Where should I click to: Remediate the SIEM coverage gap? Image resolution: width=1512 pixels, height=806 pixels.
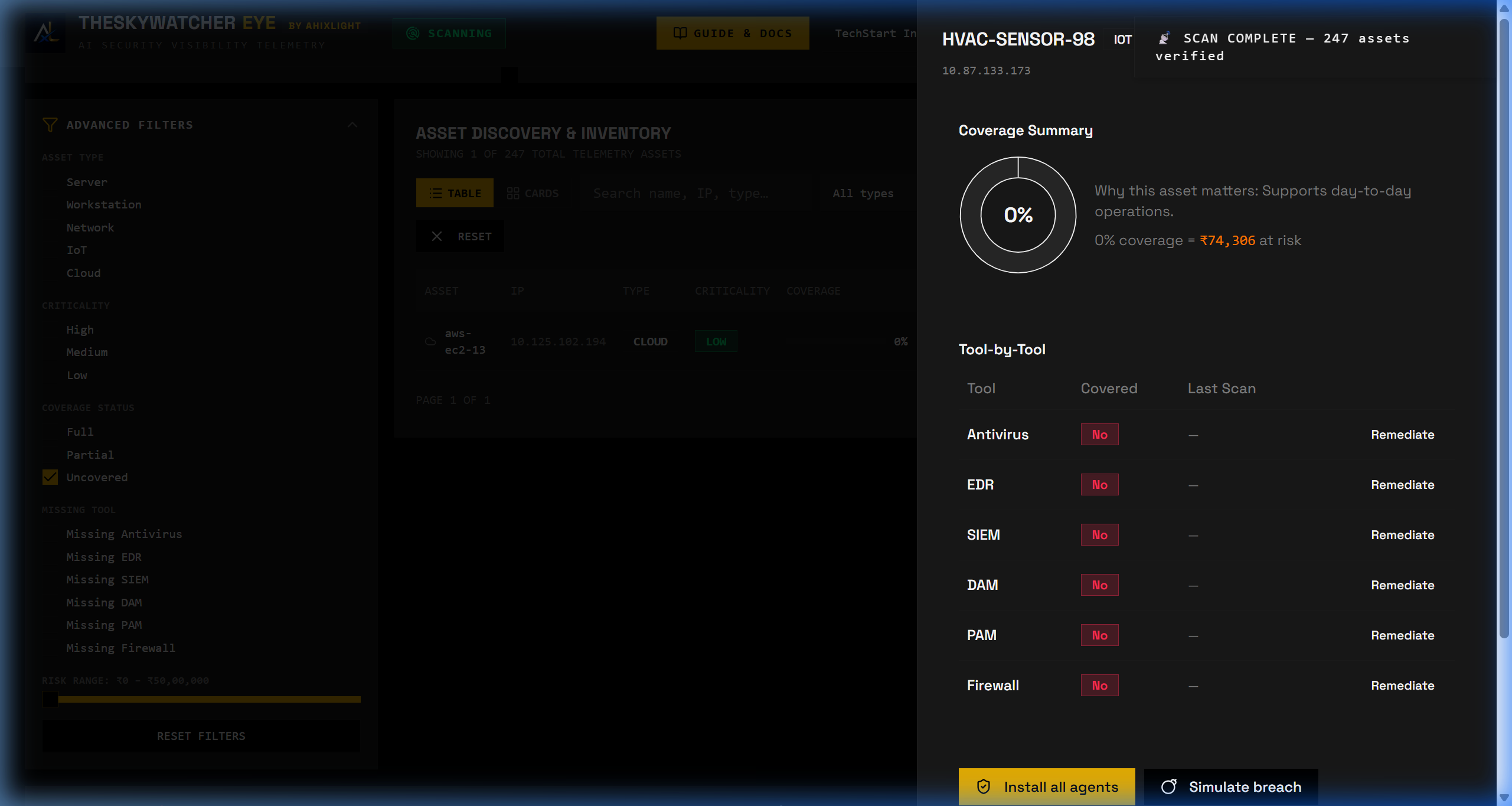[x=1403, y=534]
